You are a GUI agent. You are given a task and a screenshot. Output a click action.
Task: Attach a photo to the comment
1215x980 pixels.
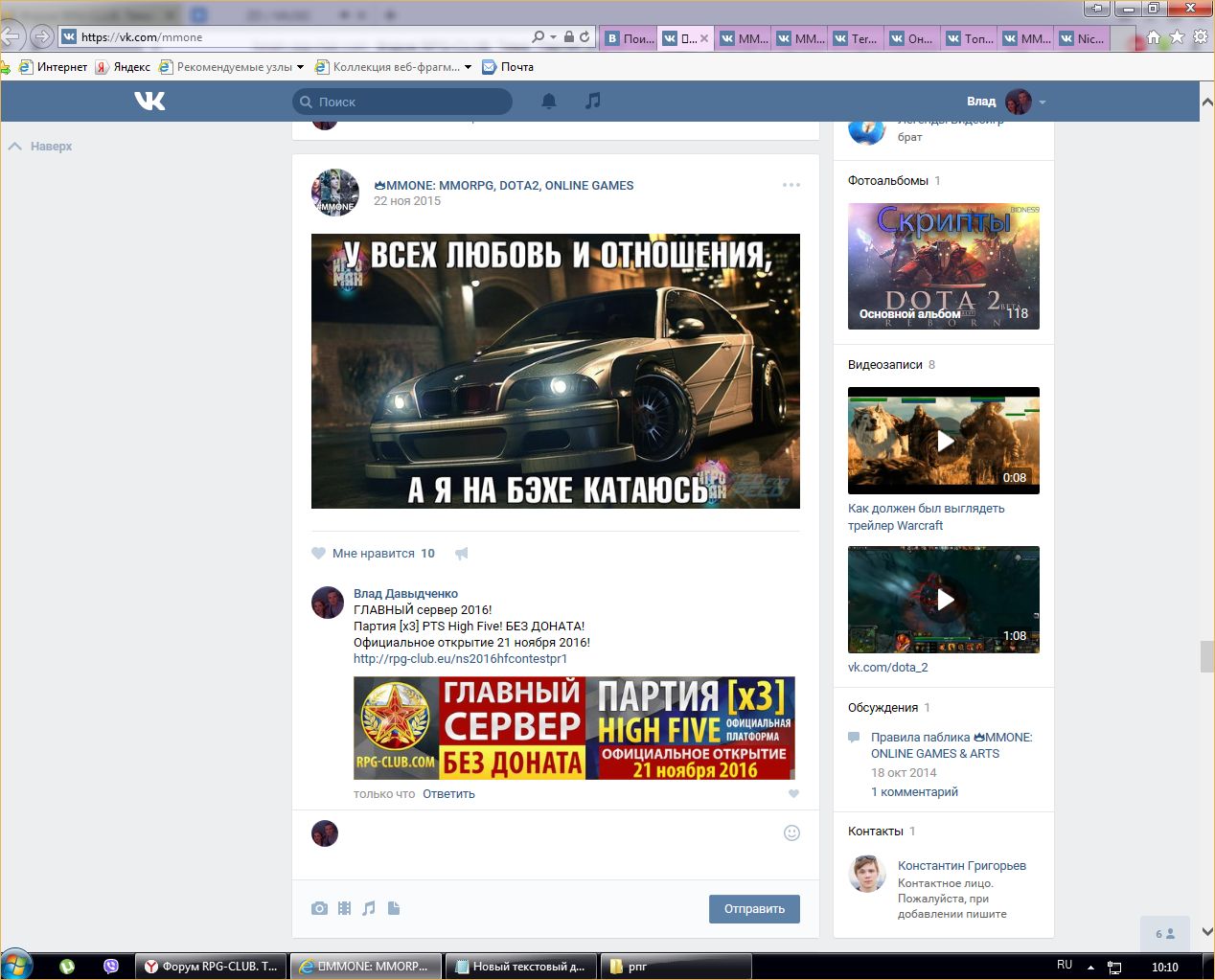(319, 908)
